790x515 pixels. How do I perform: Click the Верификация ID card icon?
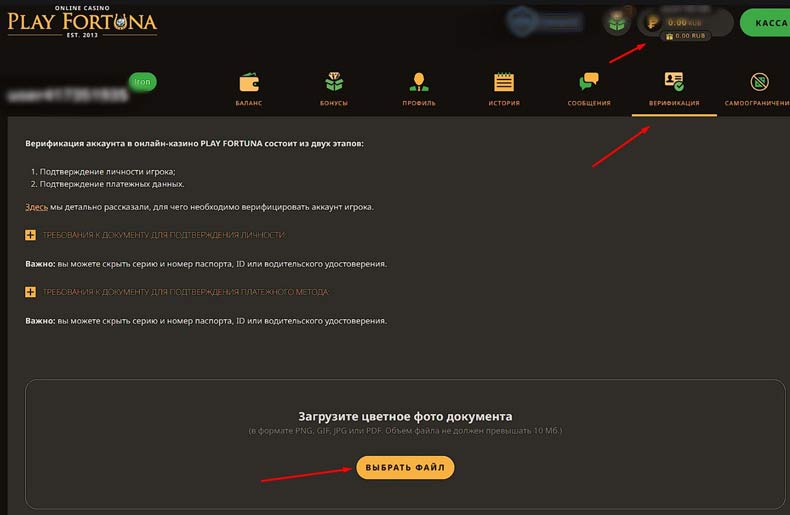click(674, 81)
